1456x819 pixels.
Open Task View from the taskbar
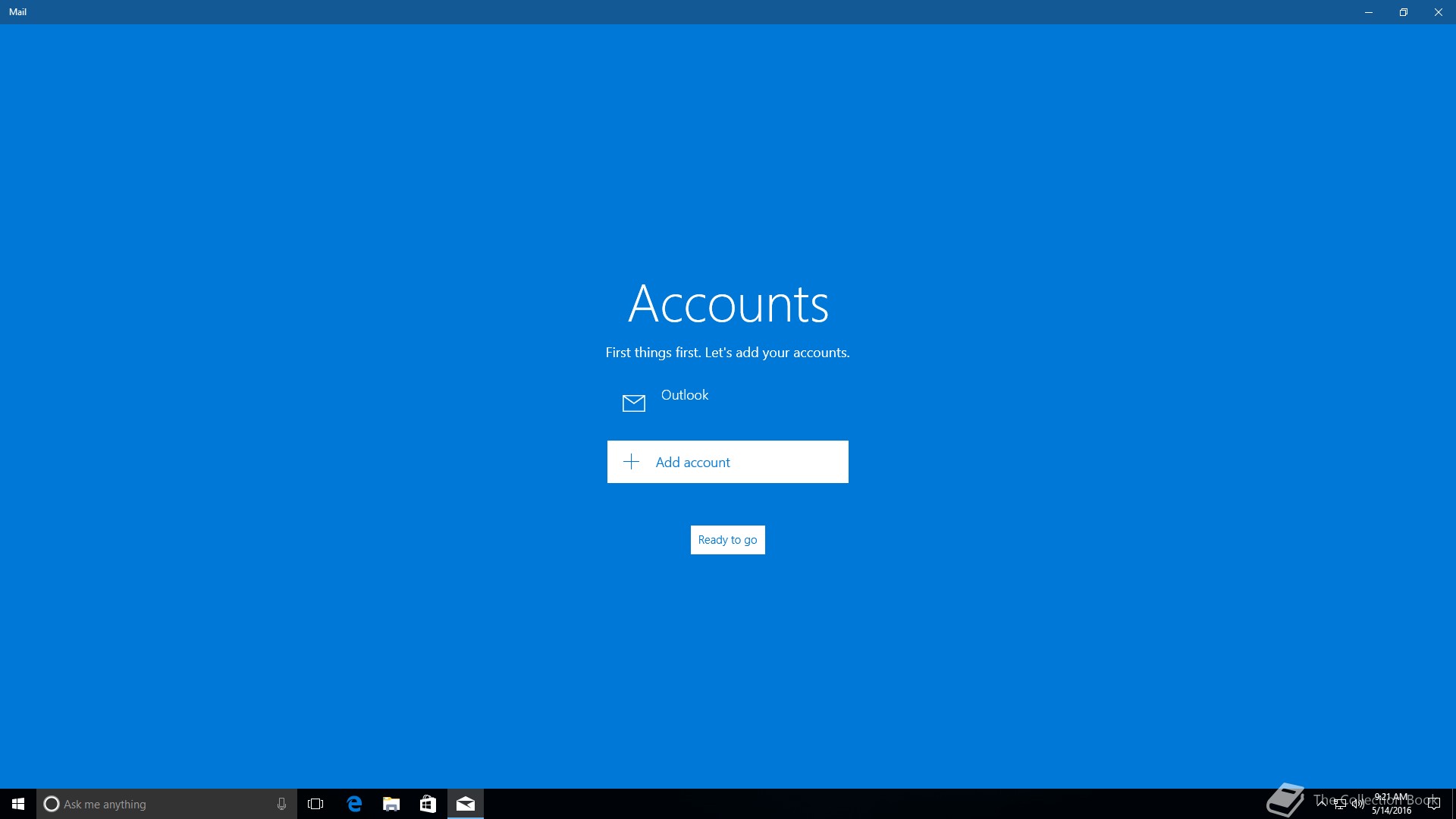[315, 804]
